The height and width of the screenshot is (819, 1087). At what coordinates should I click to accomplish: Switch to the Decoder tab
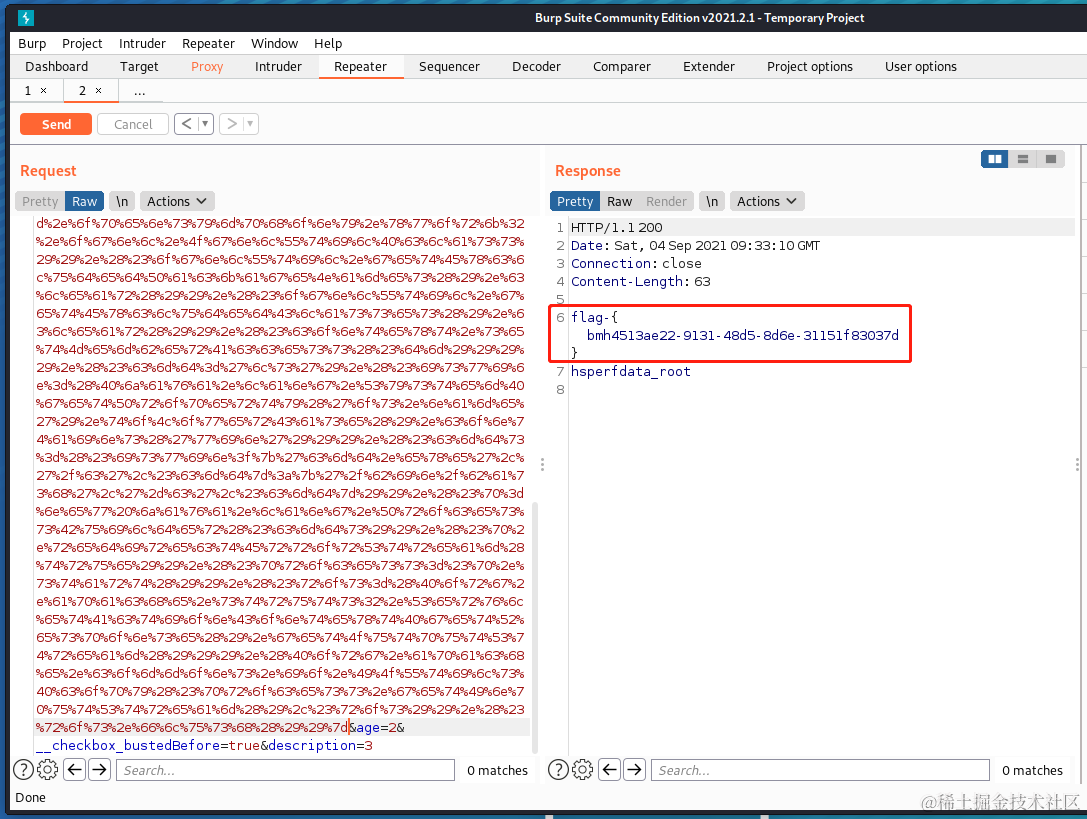[x=537, y=67]
